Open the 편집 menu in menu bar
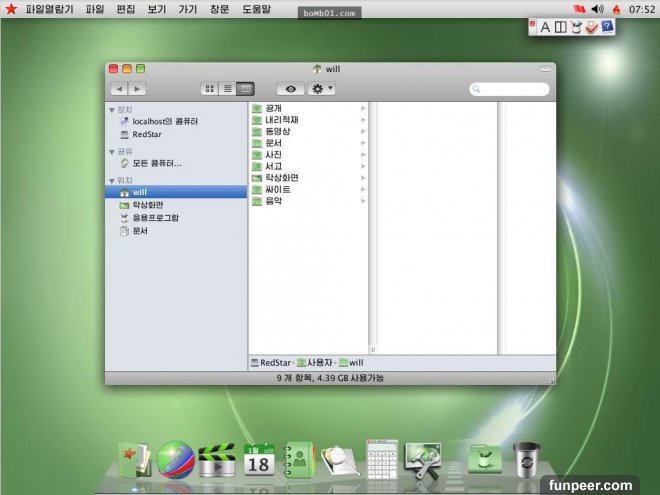 [126, 9]
